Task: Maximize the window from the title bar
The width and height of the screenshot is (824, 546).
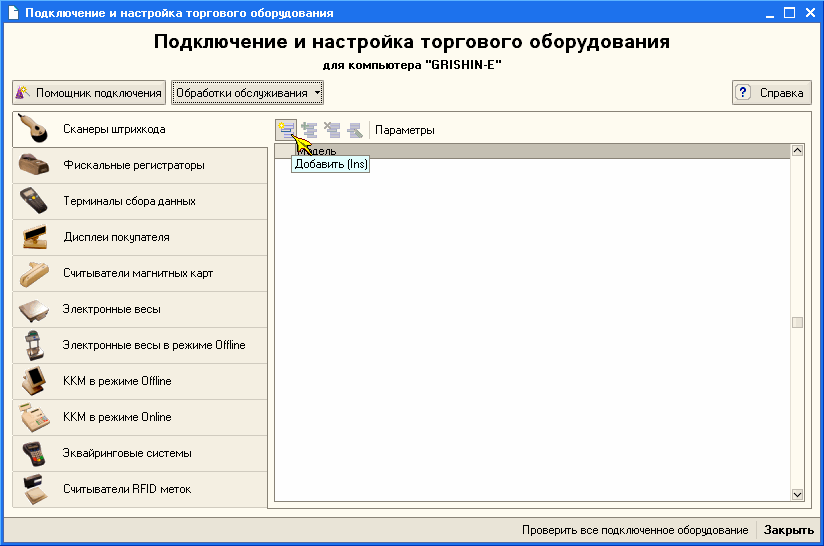Action: click(789, 13)
